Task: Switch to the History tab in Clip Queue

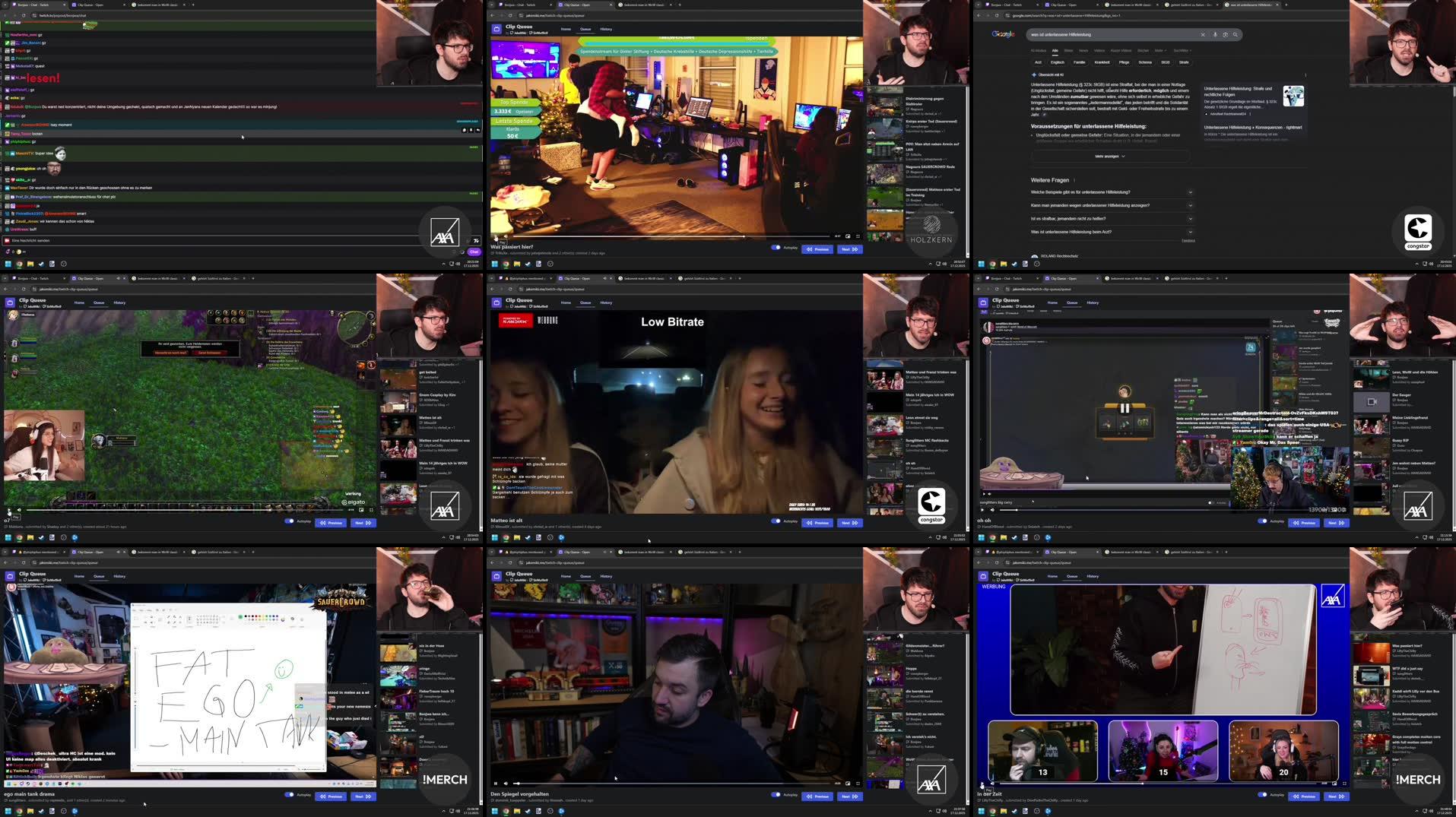Action: coord(606,29)
